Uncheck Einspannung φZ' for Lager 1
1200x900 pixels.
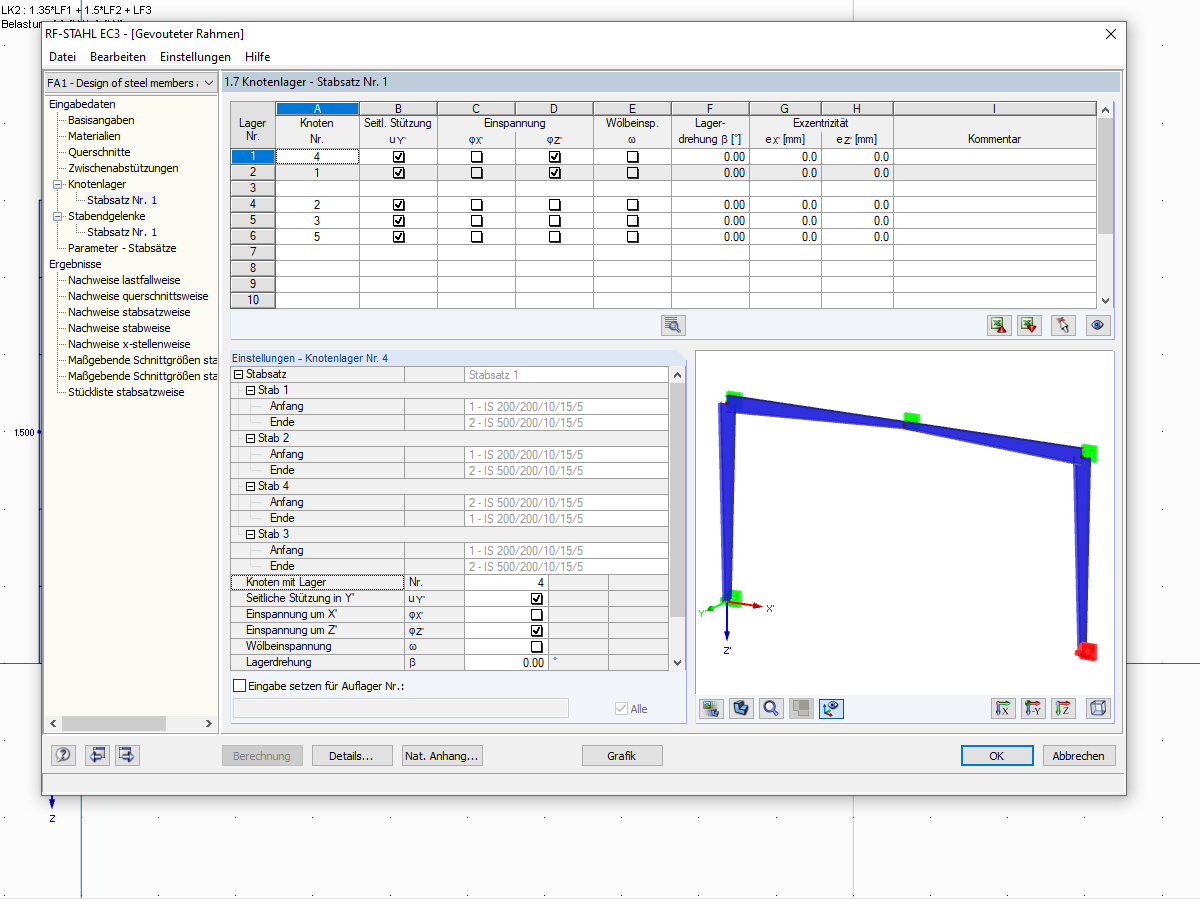pos(555,157)
